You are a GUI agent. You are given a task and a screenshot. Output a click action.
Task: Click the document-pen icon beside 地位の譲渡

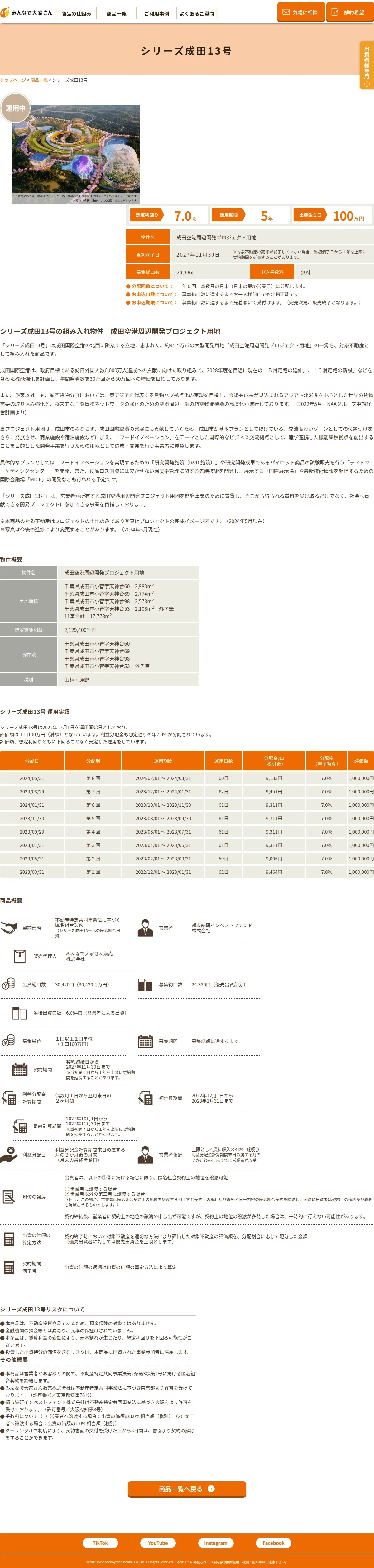click(8, 1197)
